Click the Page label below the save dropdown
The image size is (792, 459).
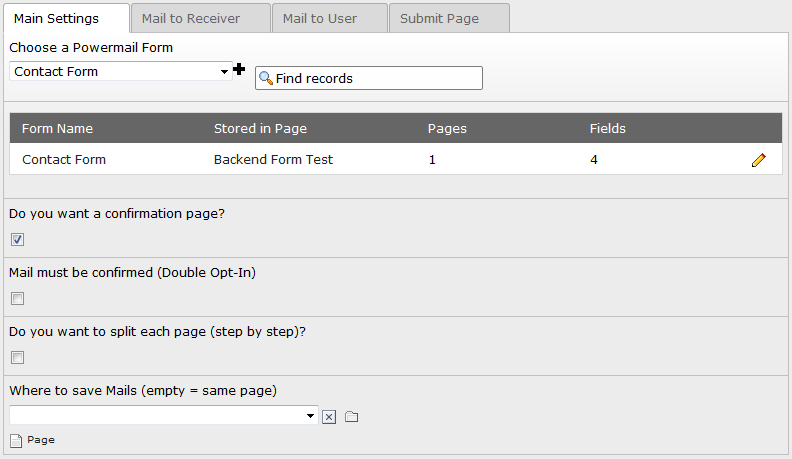(x=41, y=440)
